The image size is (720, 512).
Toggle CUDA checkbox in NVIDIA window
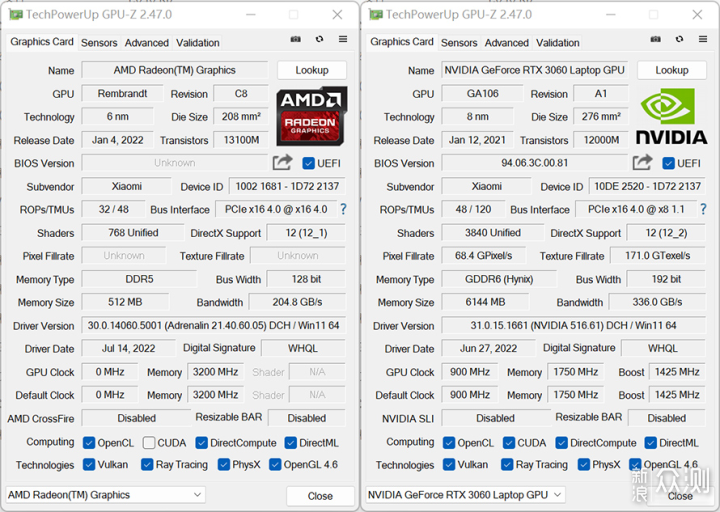pos(508,443)
